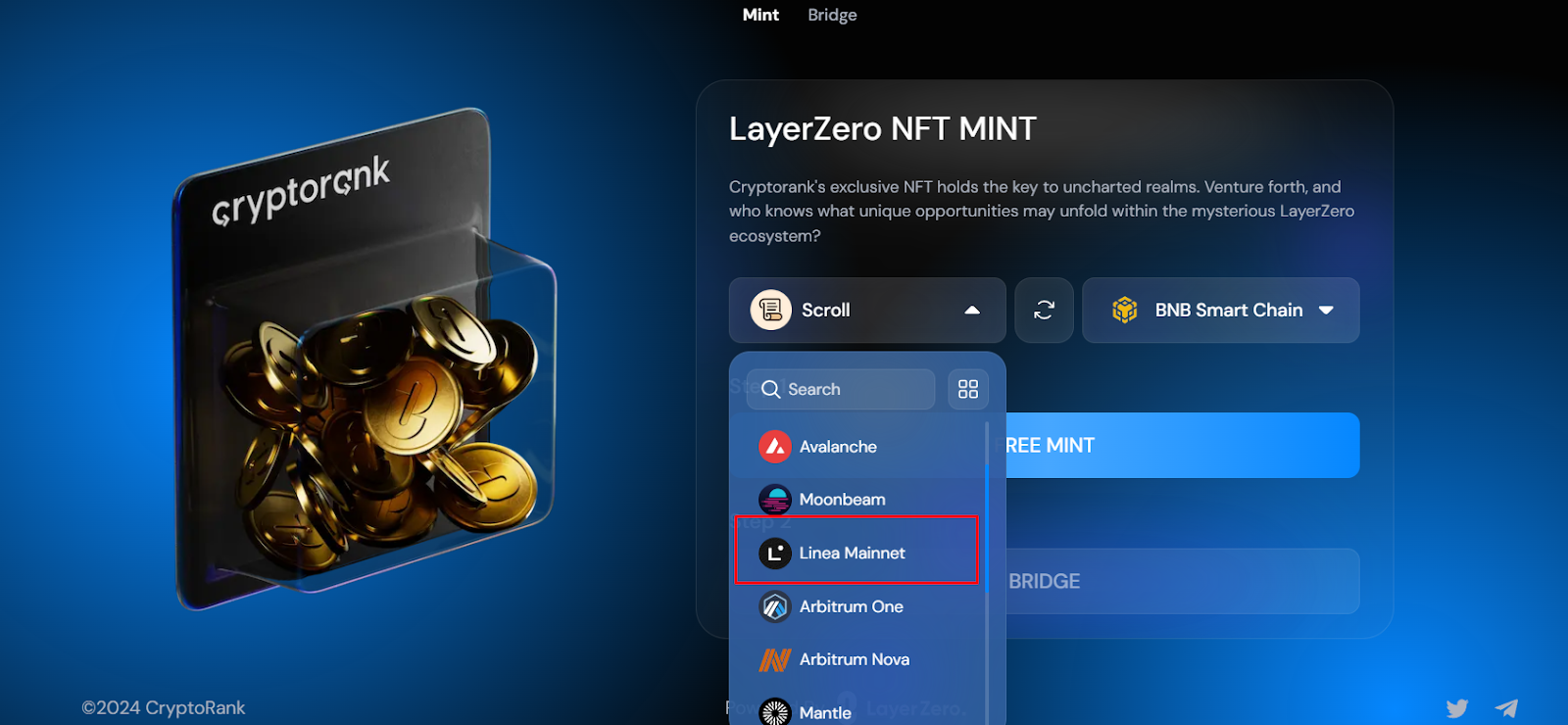
Task: Pick Arbitrum One from the list
Action: [858, 606]
